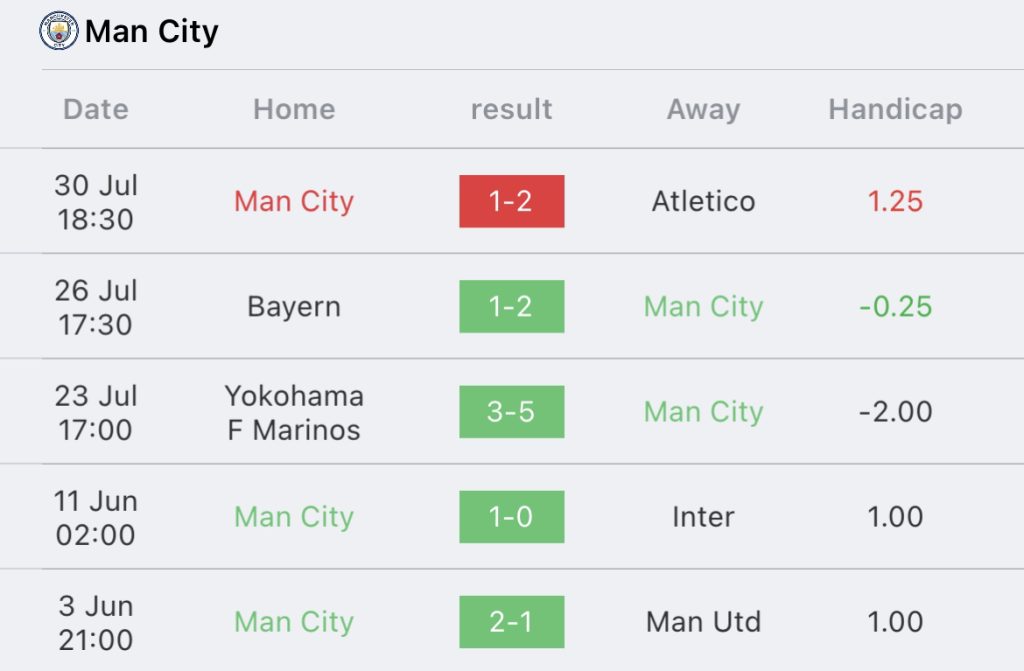1024x671 pixels.
Task: Click the Away column header
Action: [703, 109]
